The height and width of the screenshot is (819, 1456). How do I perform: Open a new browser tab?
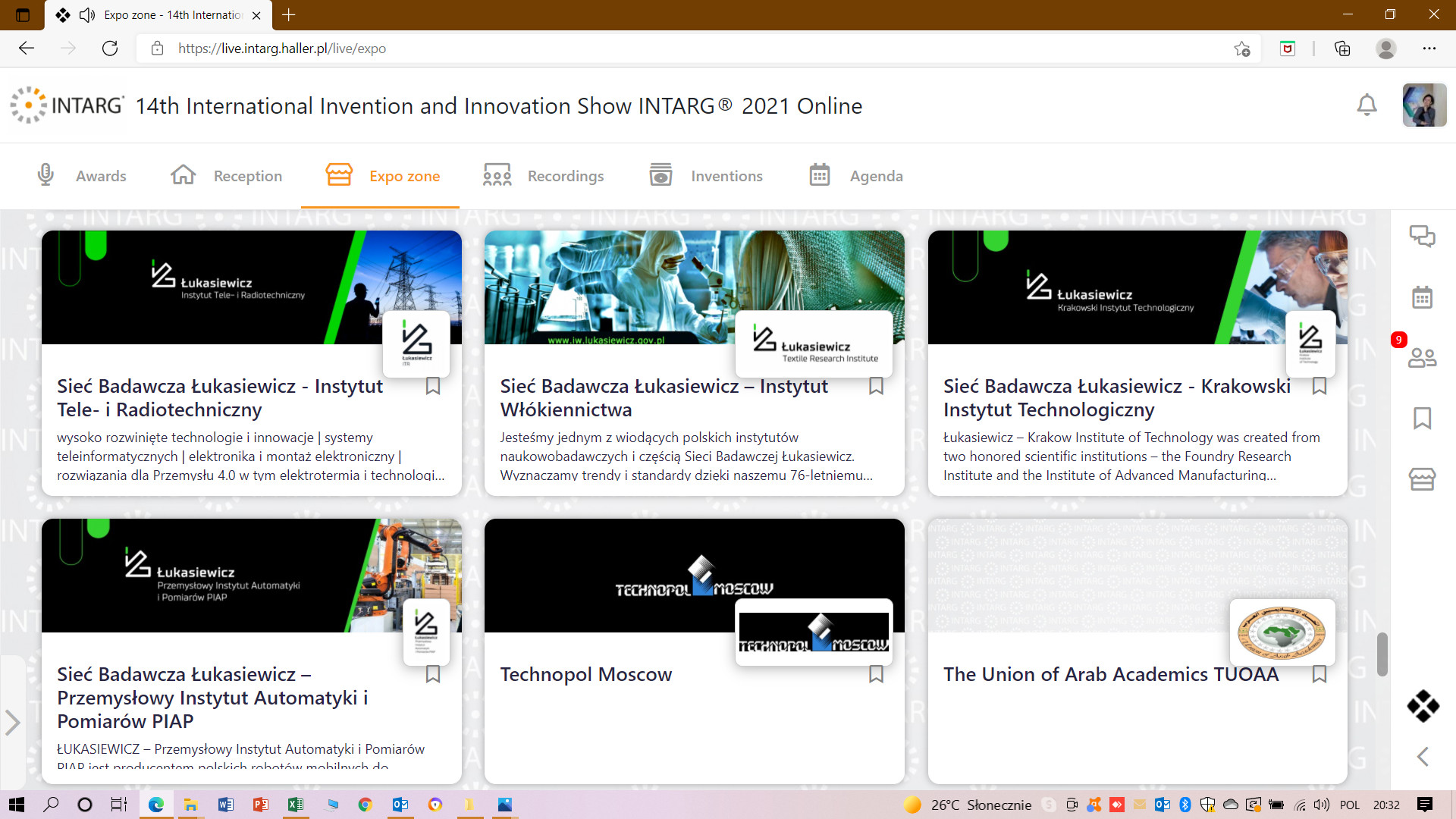[289, 14]
